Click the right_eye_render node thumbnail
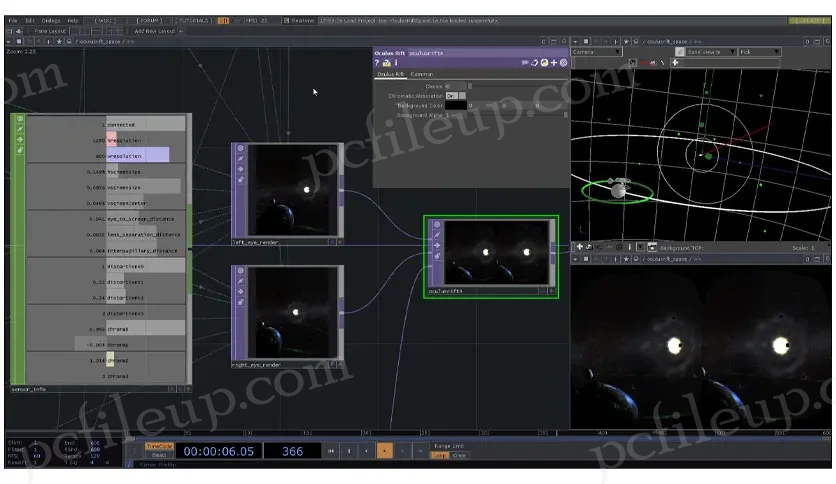This screenshot has width=836, height=484. 293,314
